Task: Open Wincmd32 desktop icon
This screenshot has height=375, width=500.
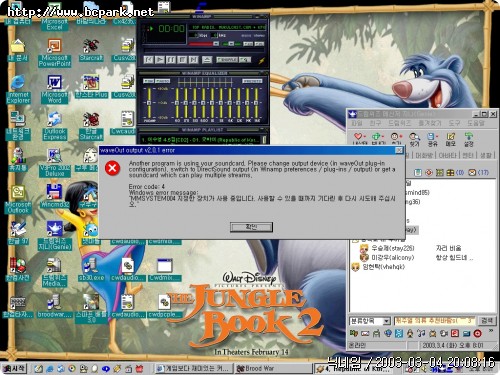Action: (x=54, y=196)
